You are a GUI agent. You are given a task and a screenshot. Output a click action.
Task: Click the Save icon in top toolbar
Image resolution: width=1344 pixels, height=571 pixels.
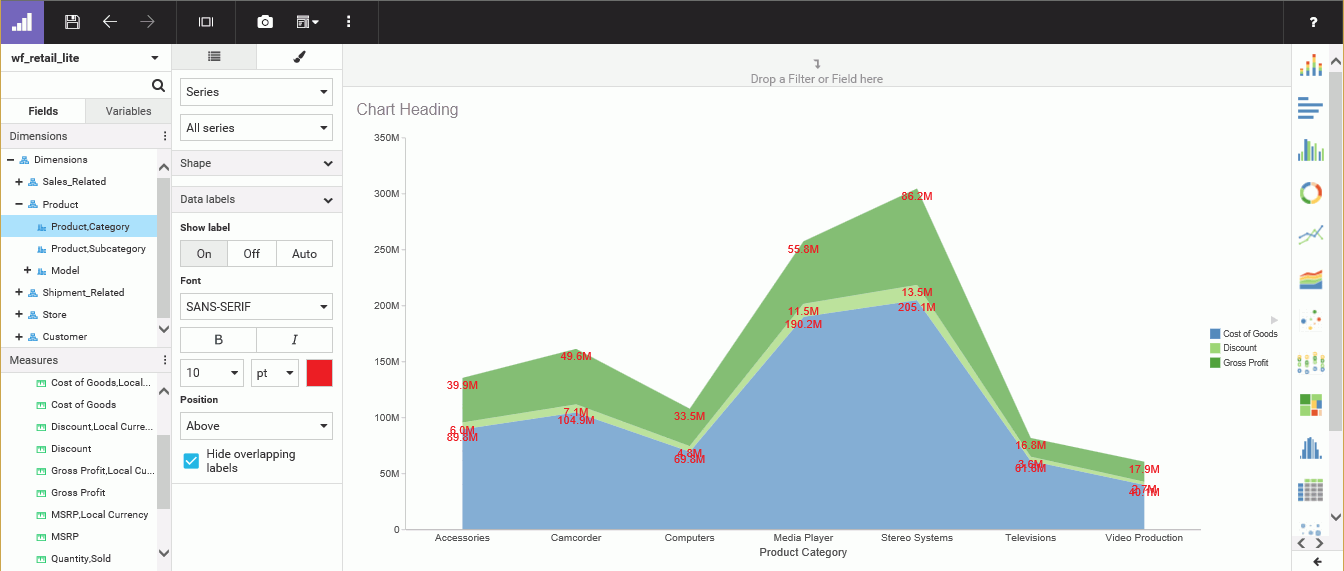(x=72, y=21)
